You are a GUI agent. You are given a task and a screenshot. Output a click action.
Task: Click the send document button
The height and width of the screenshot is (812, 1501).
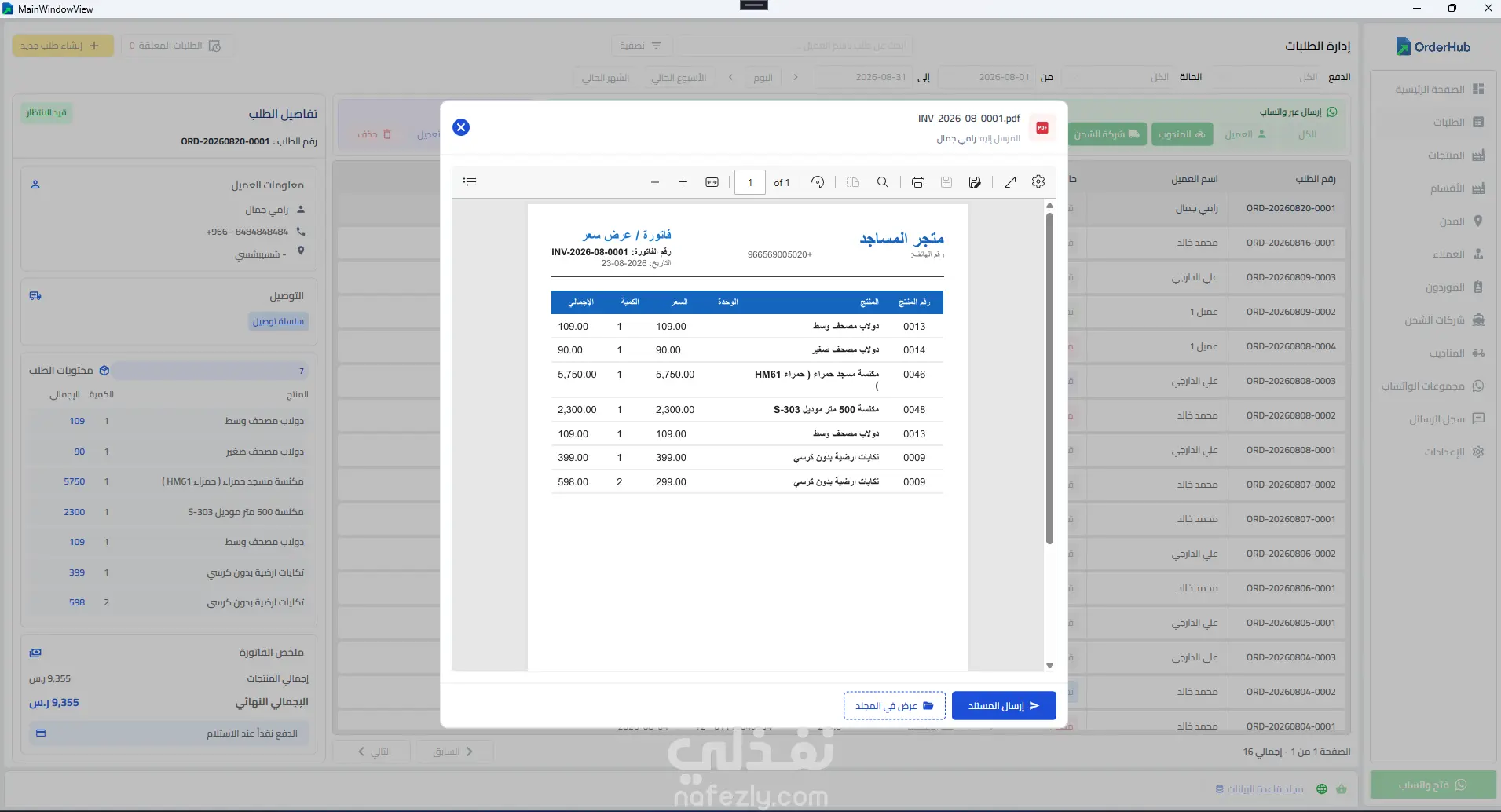point(1004,706)
